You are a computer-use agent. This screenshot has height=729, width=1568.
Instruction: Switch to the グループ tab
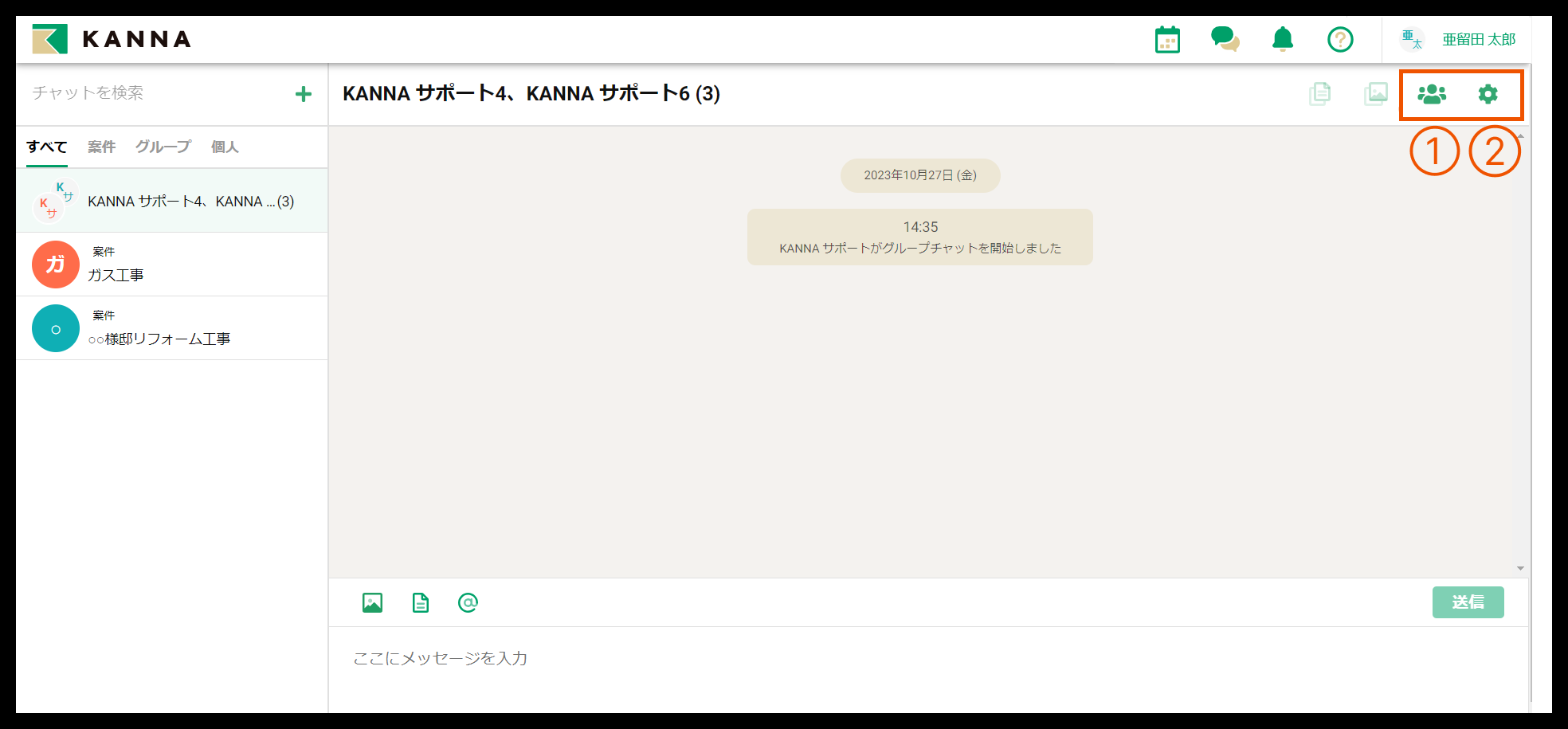click(x=163, y=147)
